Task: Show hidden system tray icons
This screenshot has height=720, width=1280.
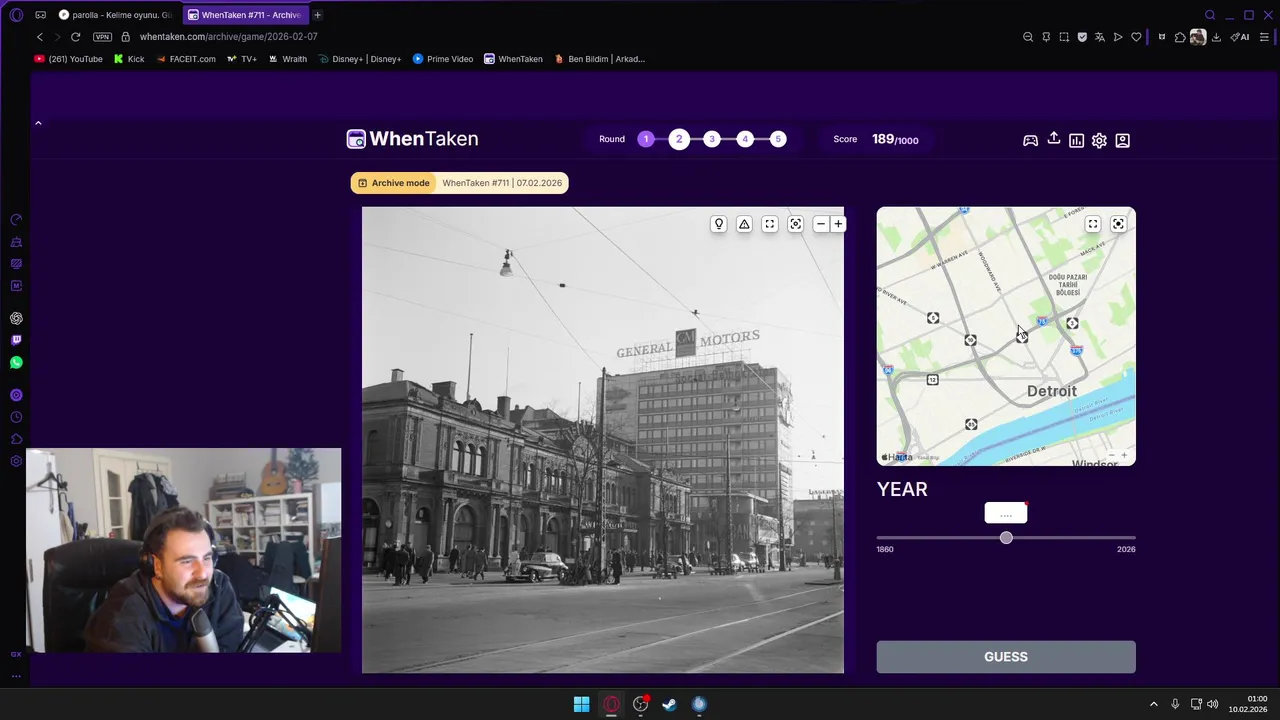Action: tap(1153, 704)
